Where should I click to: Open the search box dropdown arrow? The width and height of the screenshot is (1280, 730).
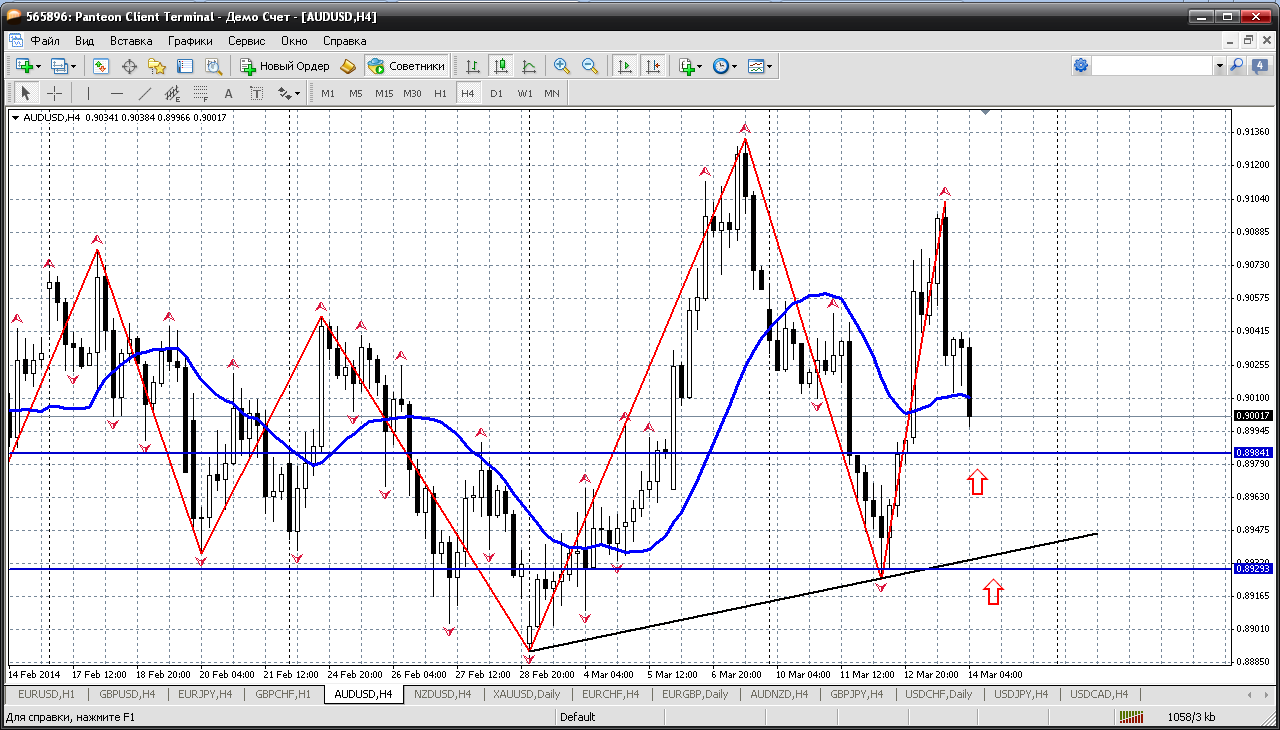click(x=1219, y=66)
